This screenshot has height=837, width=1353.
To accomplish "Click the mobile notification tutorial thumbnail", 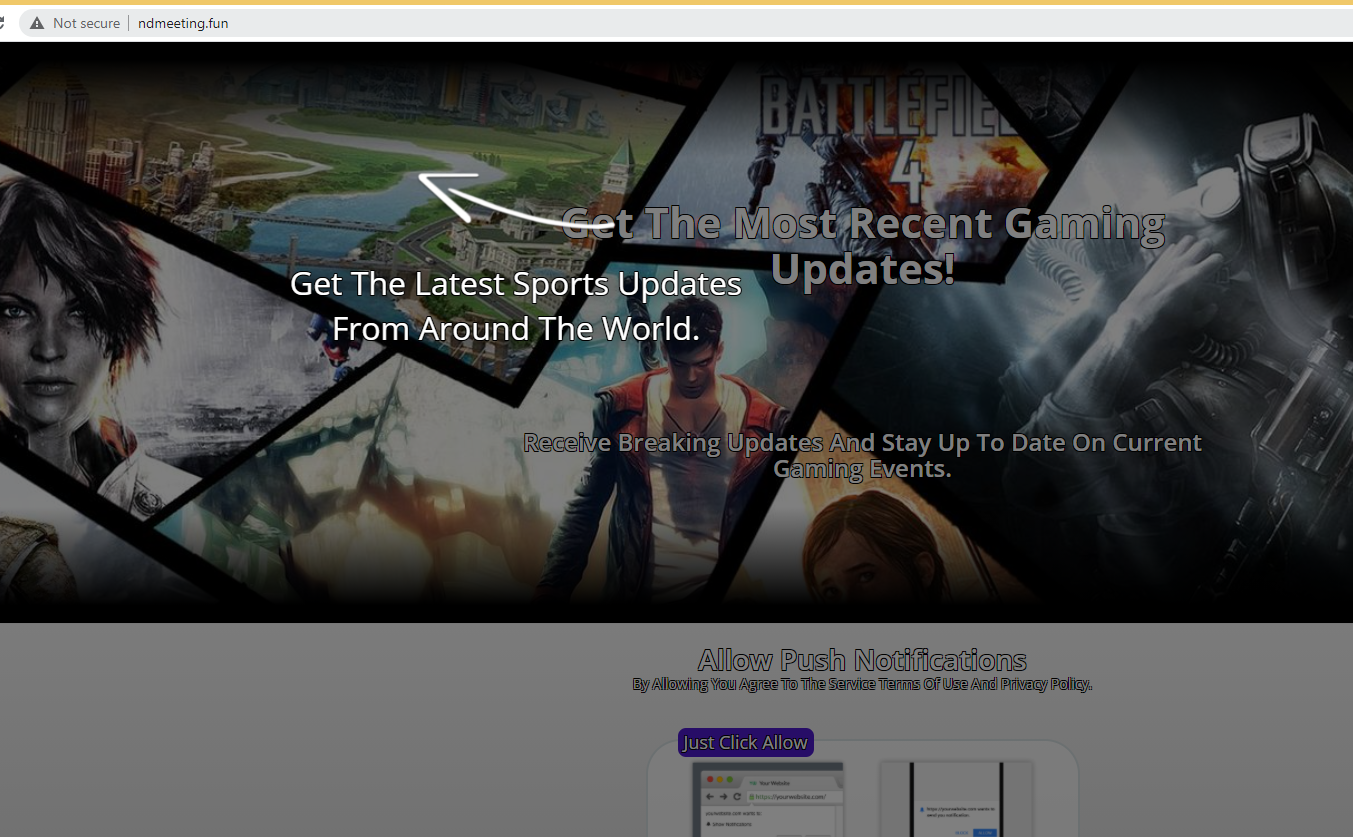I will (955, 799).
